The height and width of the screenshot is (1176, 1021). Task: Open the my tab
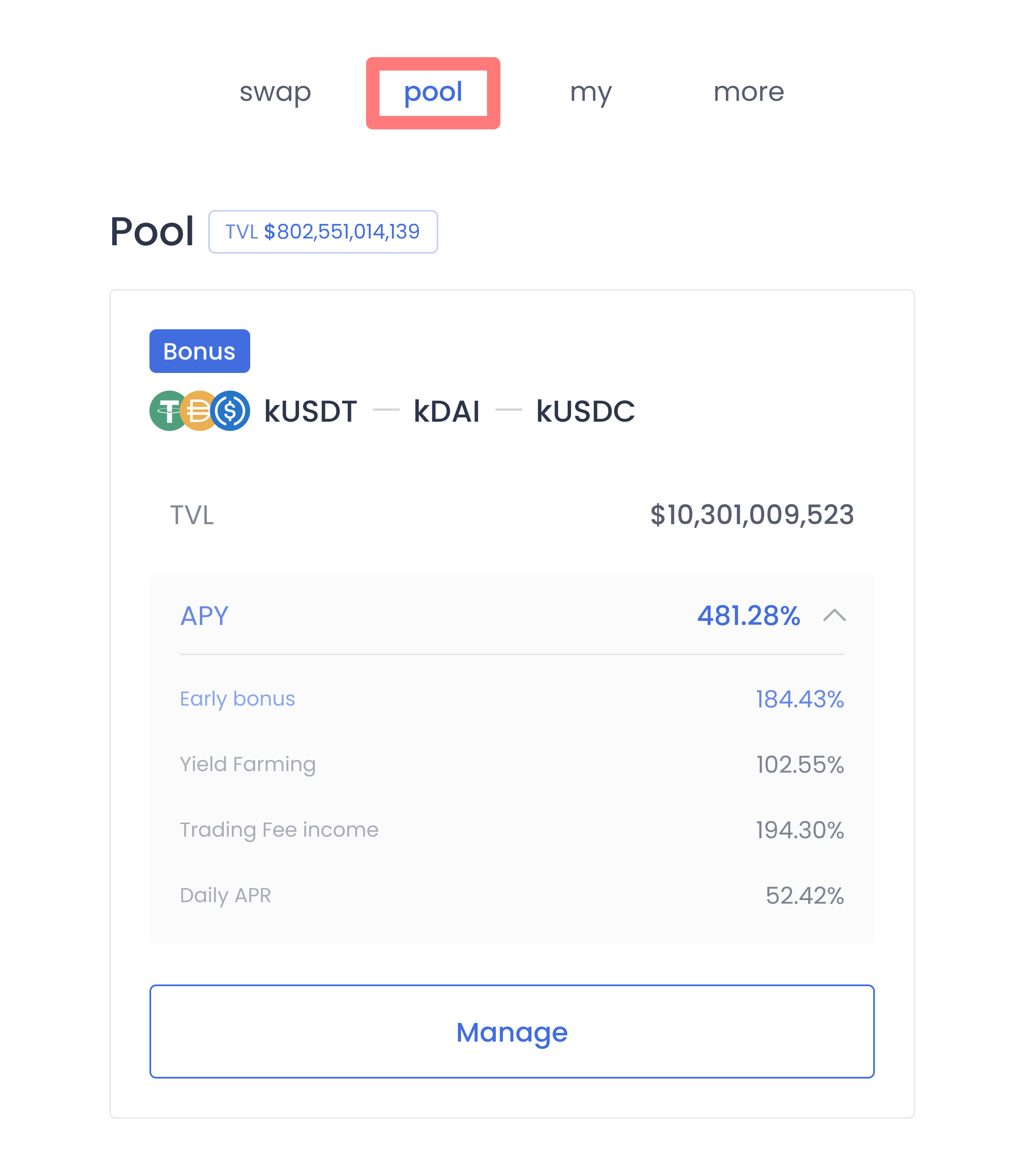coord(591,92)
